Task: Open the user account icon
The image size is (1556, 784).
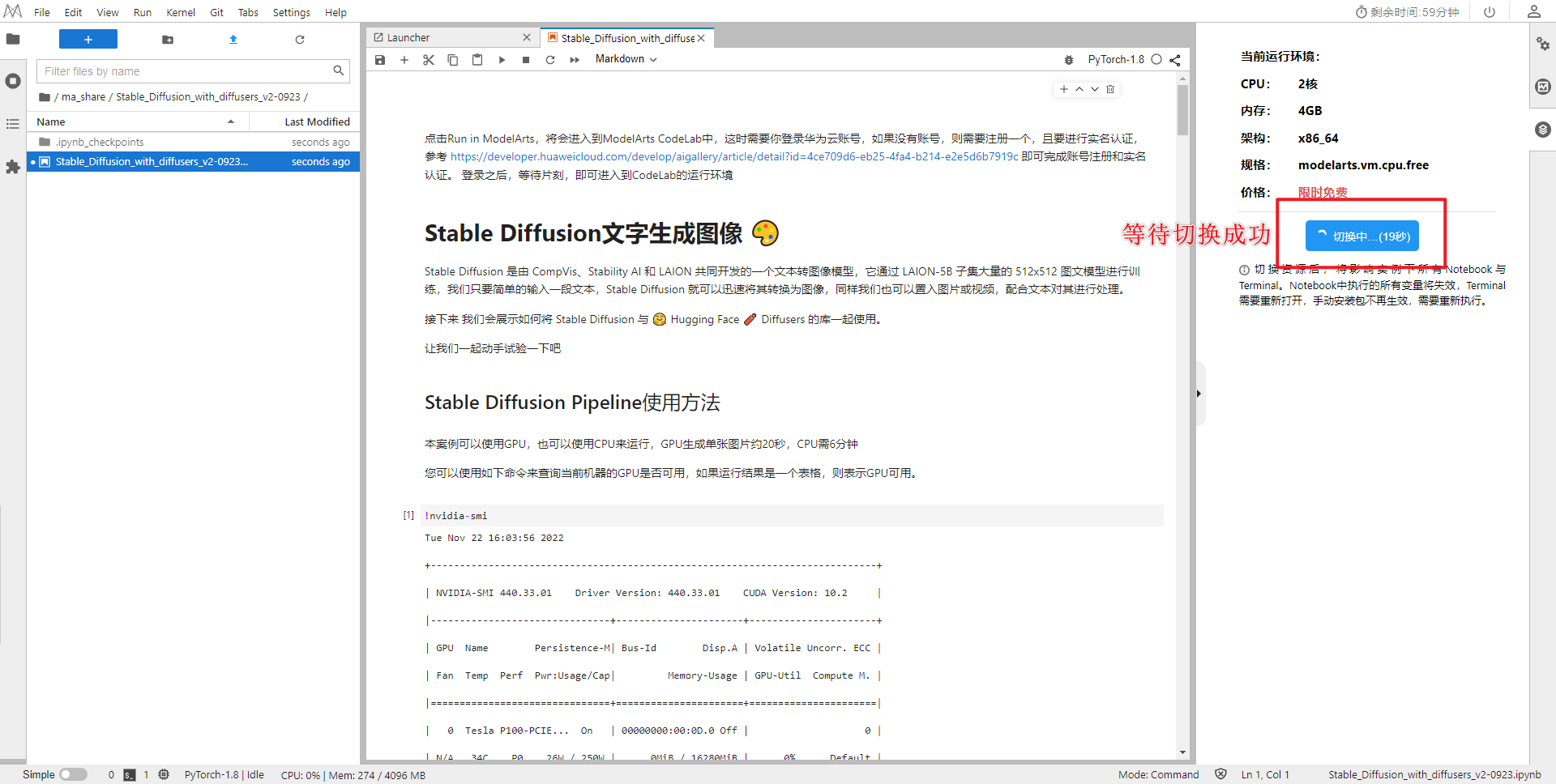Action: (1534, 12)
